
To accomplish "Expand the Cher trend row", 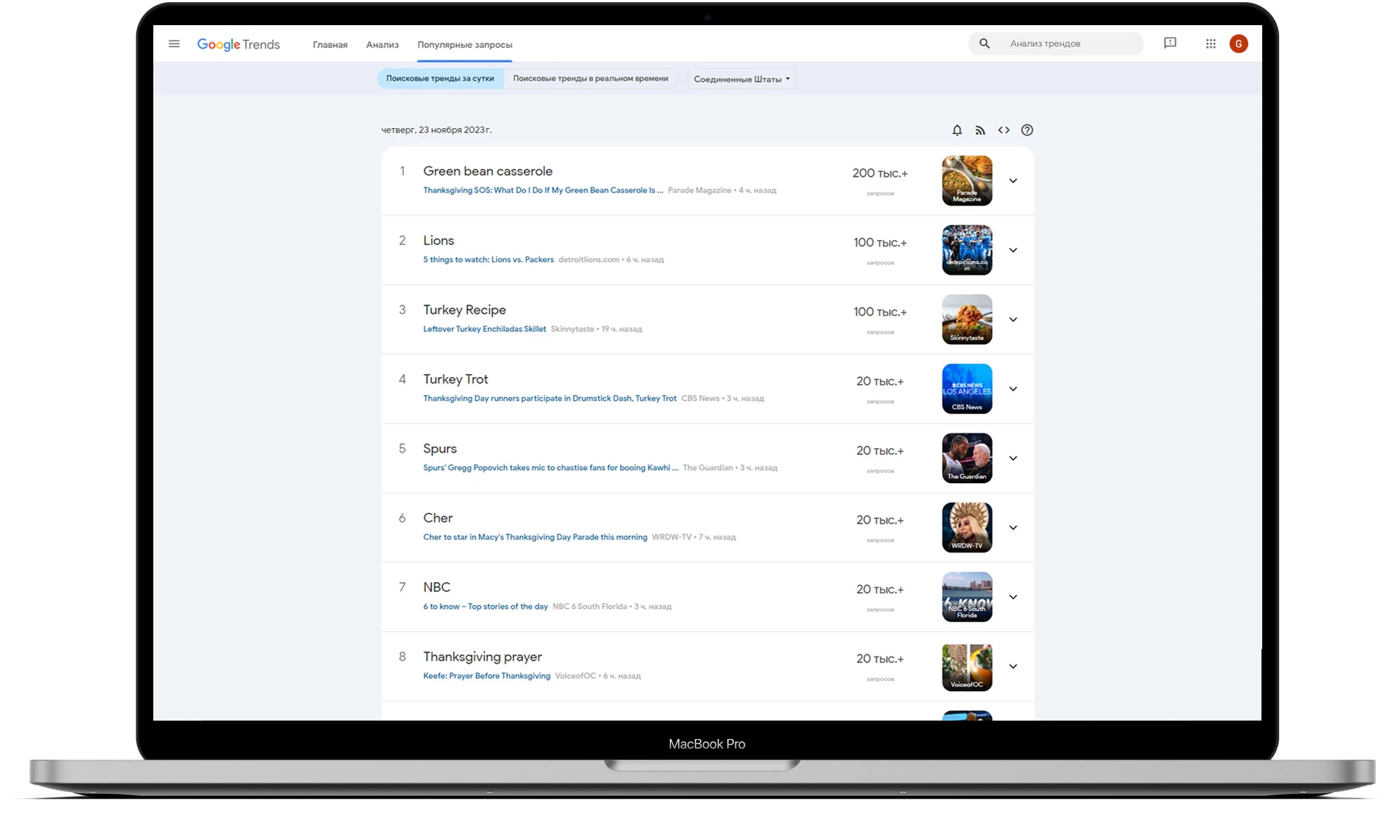I will point(1013,528).
